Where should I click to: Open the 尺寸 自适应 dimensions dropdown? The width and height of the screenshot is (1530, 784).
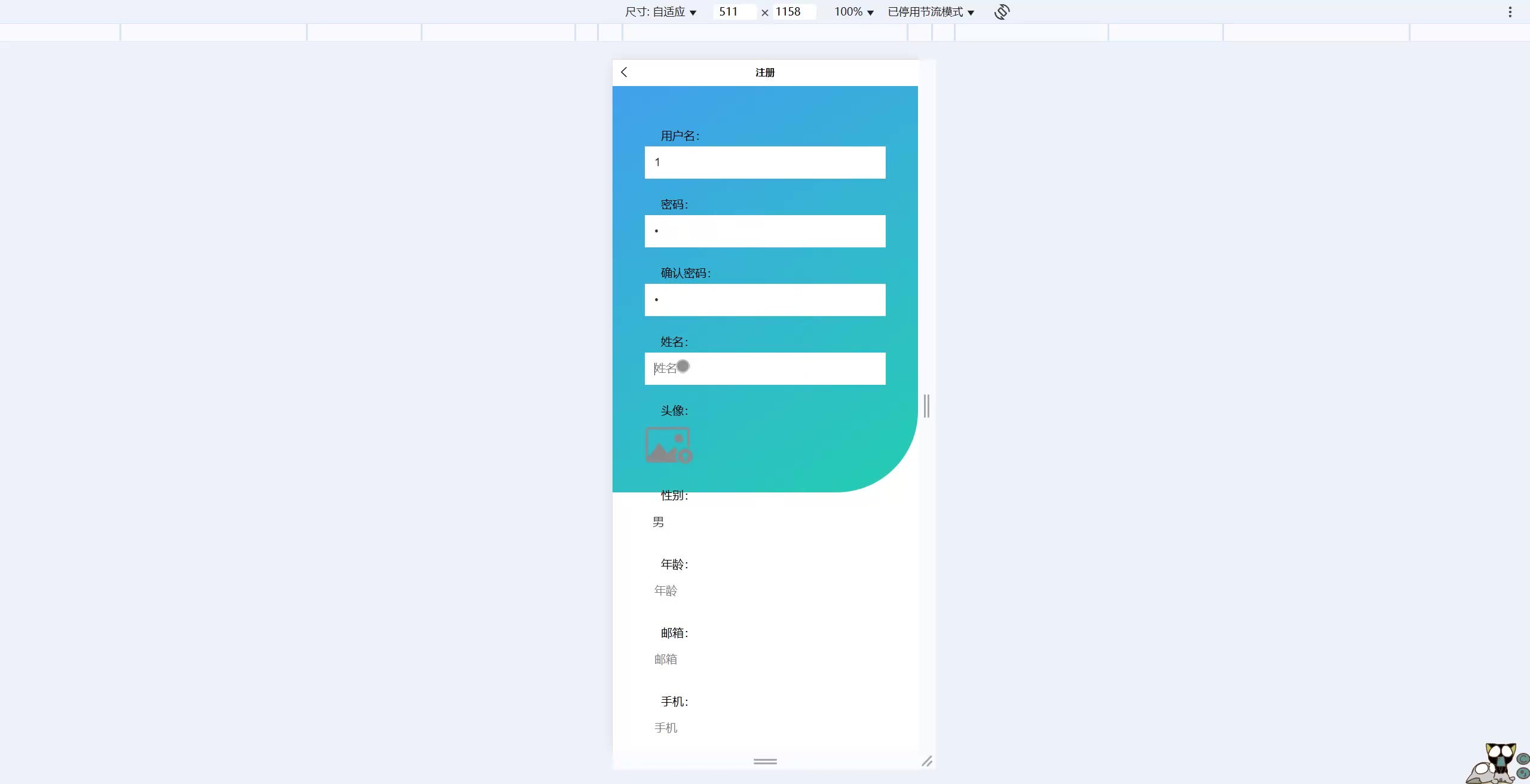pos(660,12)
